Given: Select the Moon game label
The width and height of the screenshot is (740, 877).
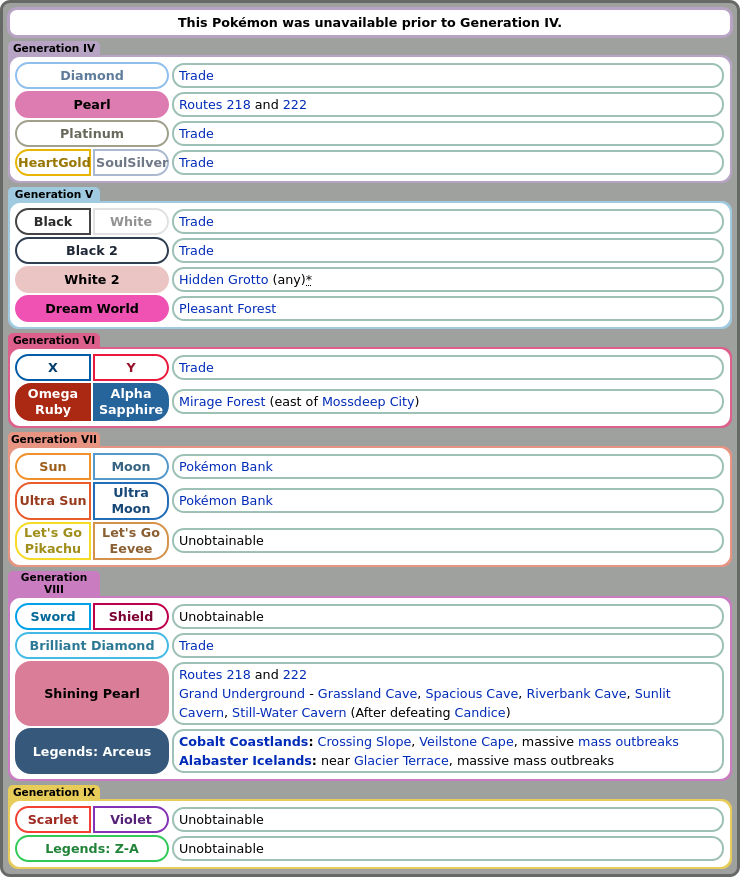Looking at the screenshot, I should (131, 466).
